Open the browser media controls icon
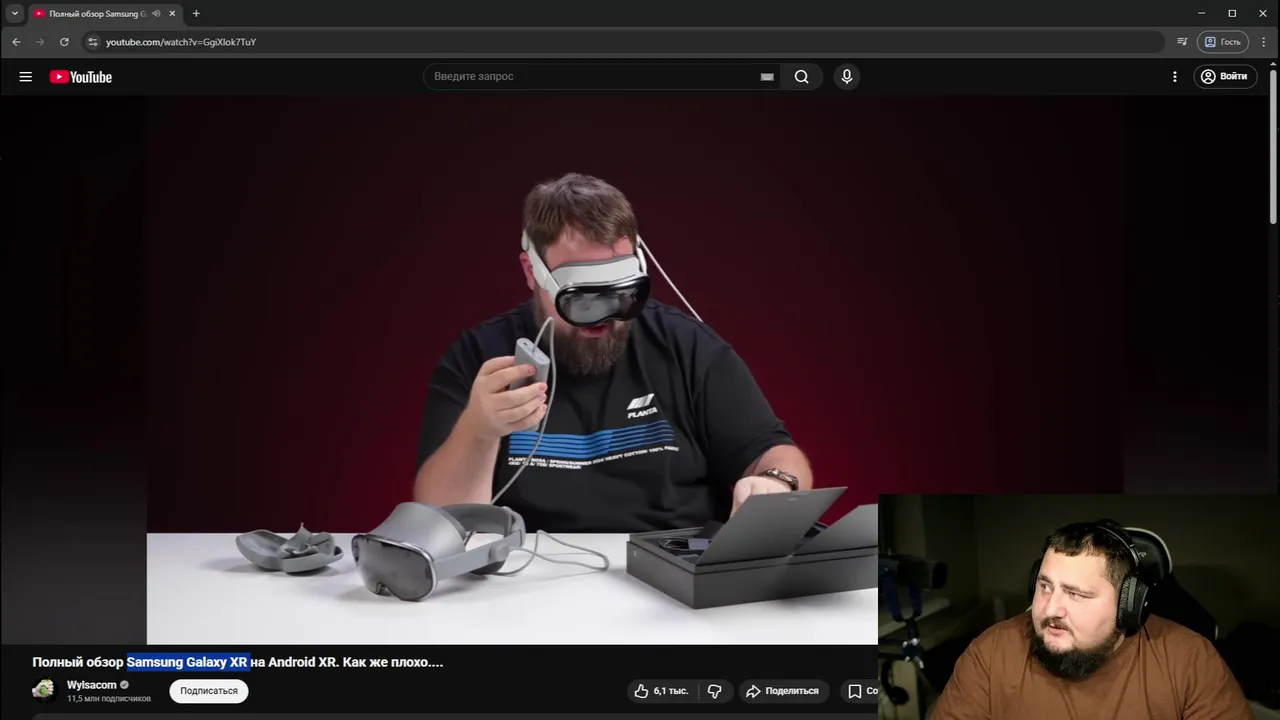This screenshot has height=720, width=1280. point(1182,42)
